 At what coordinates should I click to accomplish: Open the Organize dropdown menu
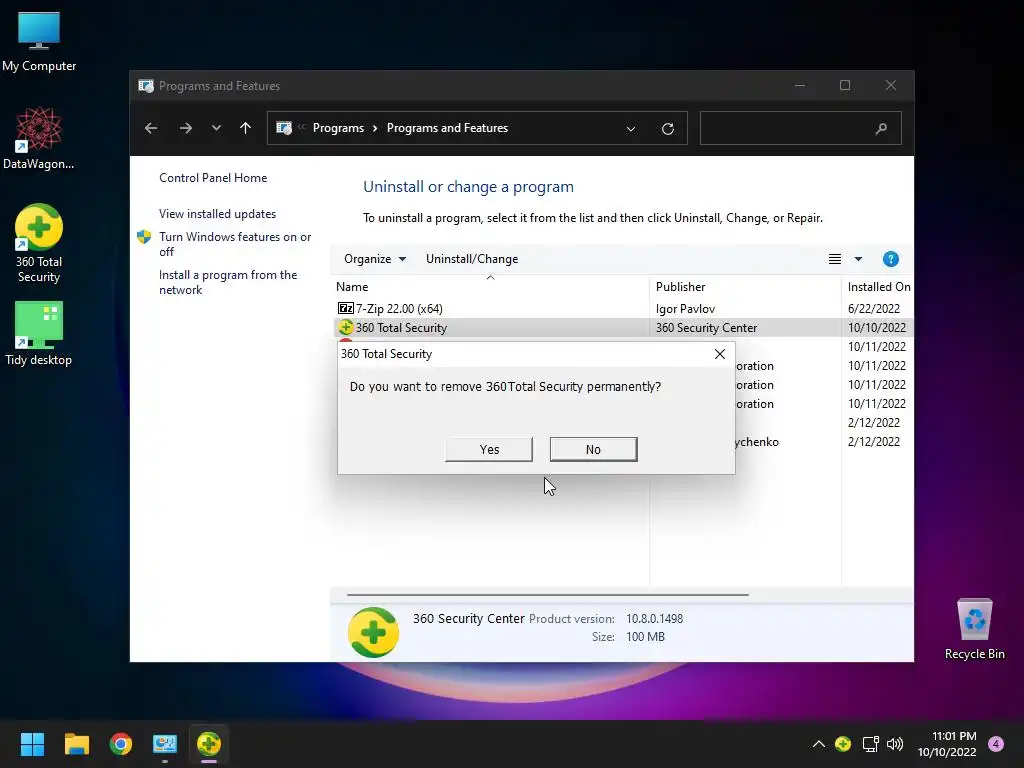375,259
